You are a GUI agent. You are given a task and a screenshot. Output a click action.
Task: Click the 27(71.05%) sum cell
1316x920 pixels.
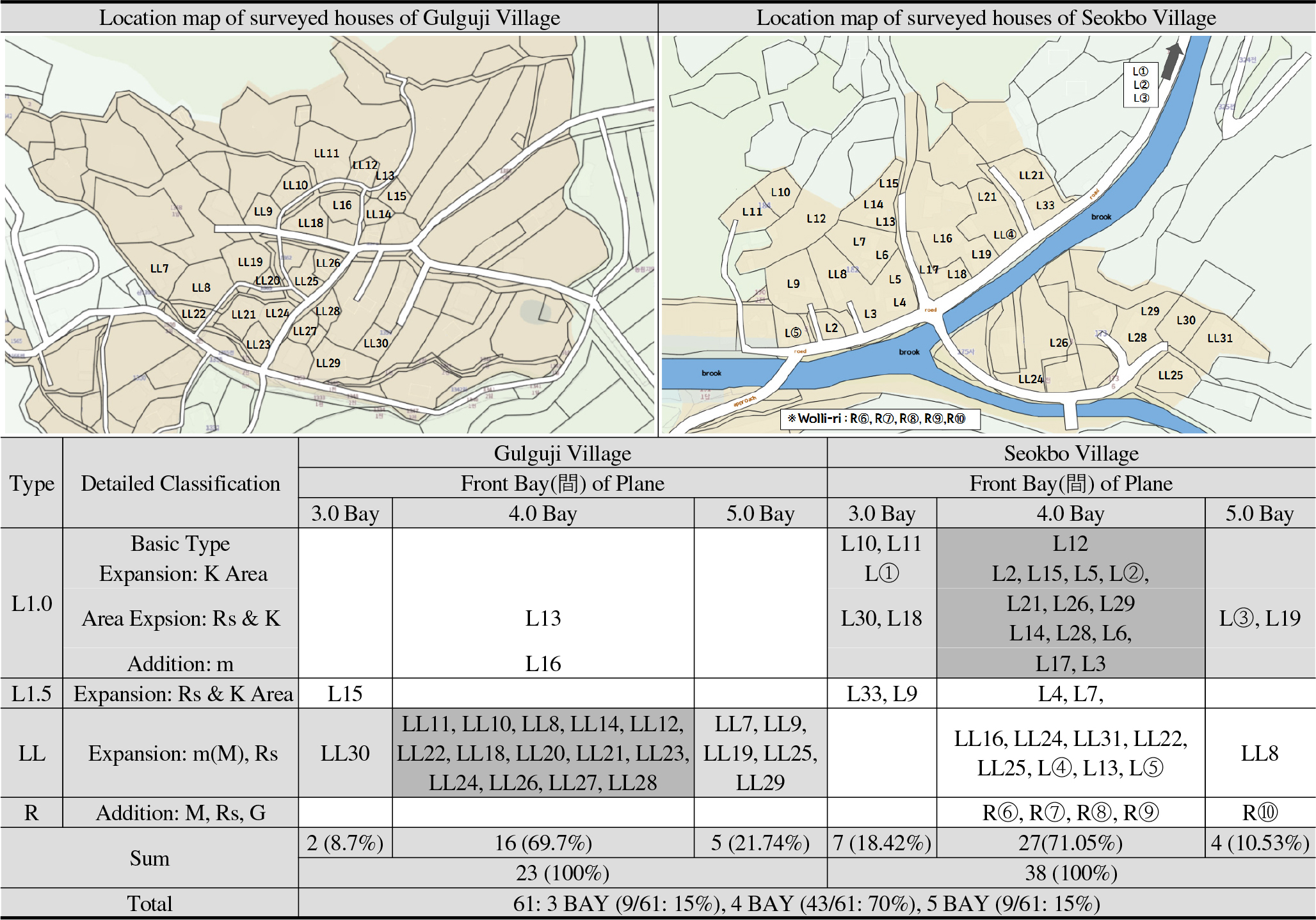tap(1071, 843)
